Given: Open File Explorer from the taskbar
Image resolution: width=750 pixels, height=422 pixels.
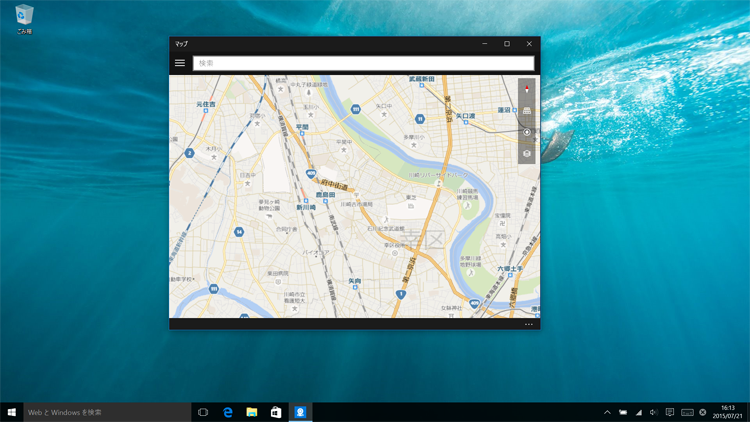Looking at the screenshot, I should pos(252,412).
